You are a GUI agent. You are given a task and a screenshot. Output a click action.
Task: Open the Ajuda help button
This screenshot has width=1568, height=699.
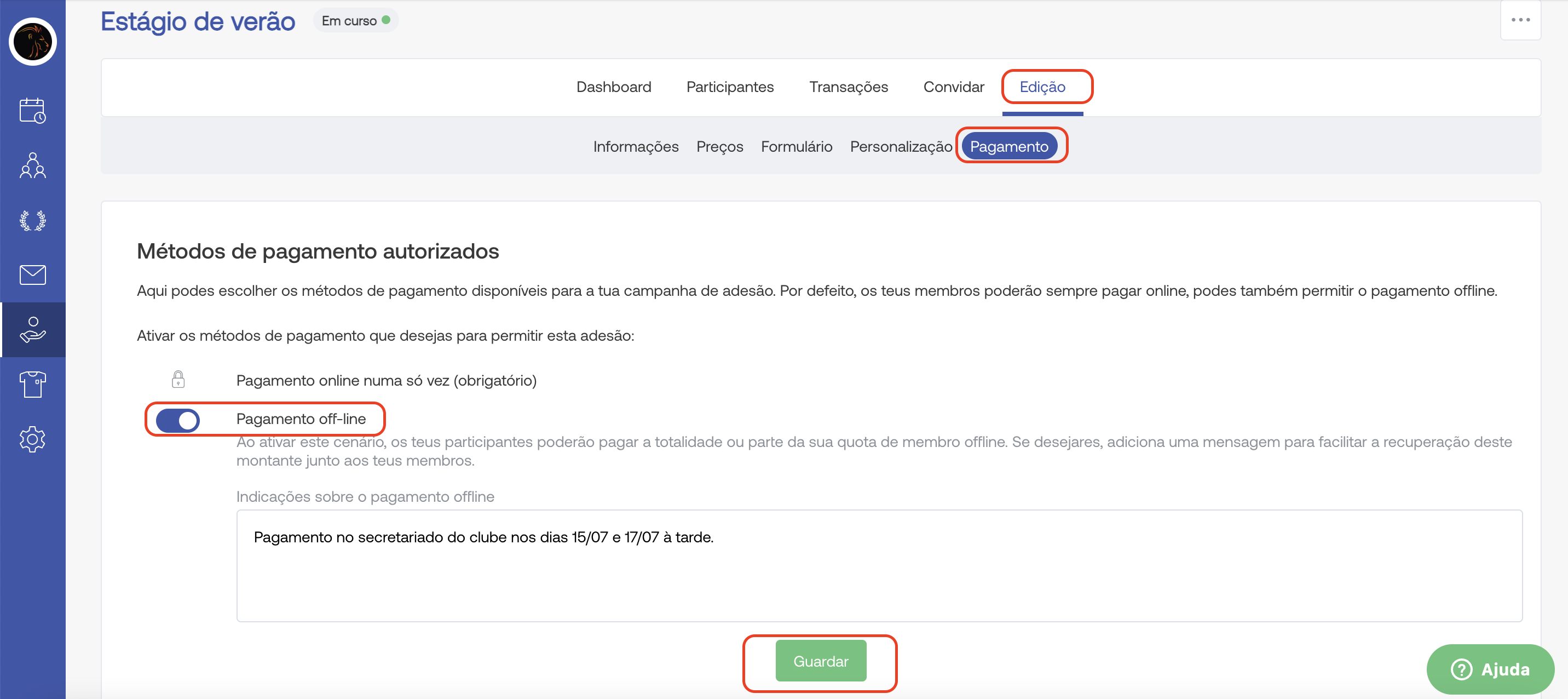1490,669
